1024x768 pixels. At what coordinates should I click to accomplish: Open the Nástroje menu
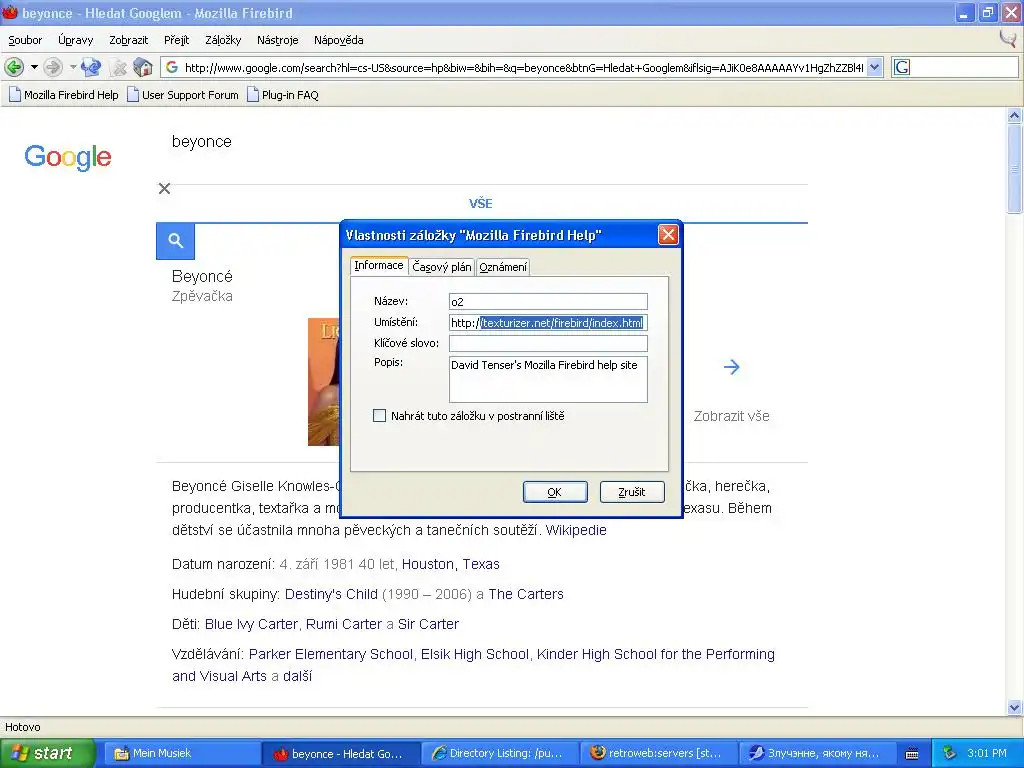point(278,40)
